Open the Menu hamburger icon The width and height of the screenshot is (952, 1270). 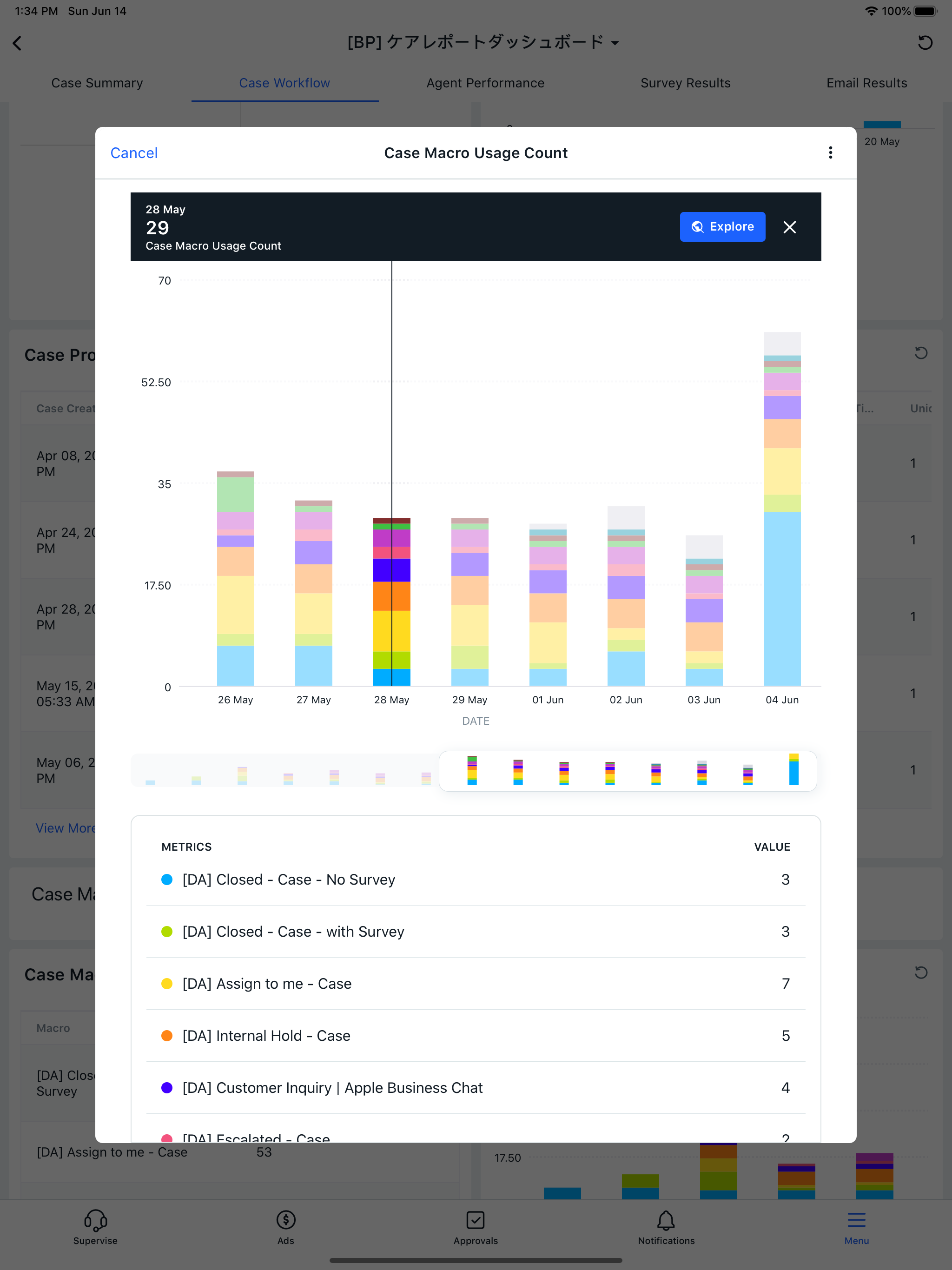tap(855, 1221)
